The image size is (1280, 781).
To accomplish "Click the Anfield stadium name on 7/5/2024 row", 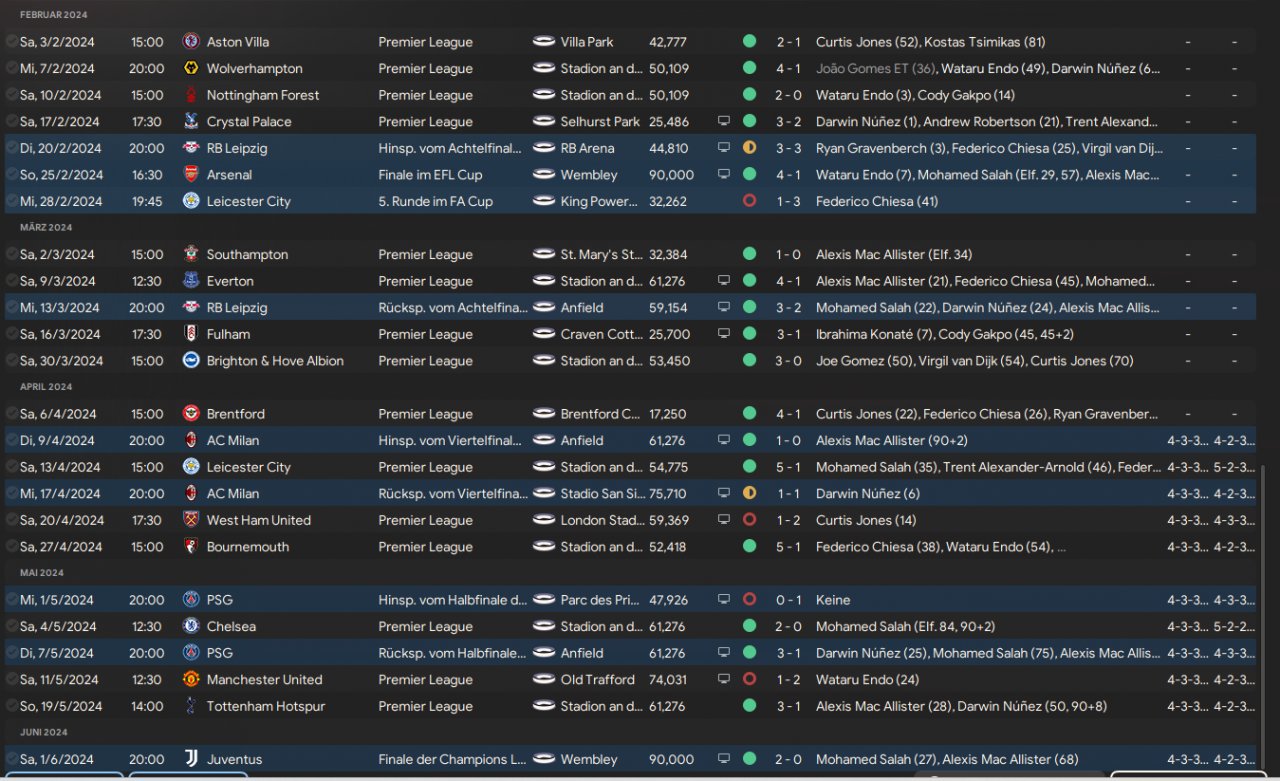I will click(x=582, y=653).
